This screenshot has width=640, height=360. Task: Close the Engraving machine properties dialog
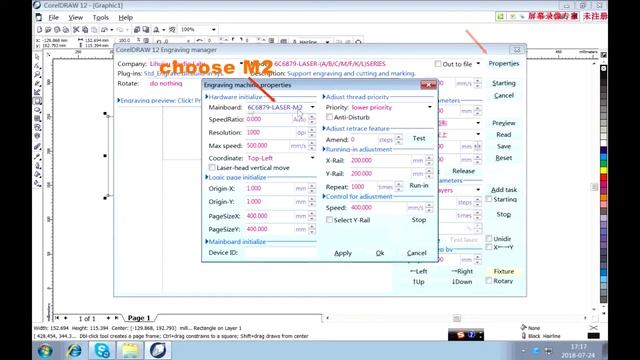428,85
